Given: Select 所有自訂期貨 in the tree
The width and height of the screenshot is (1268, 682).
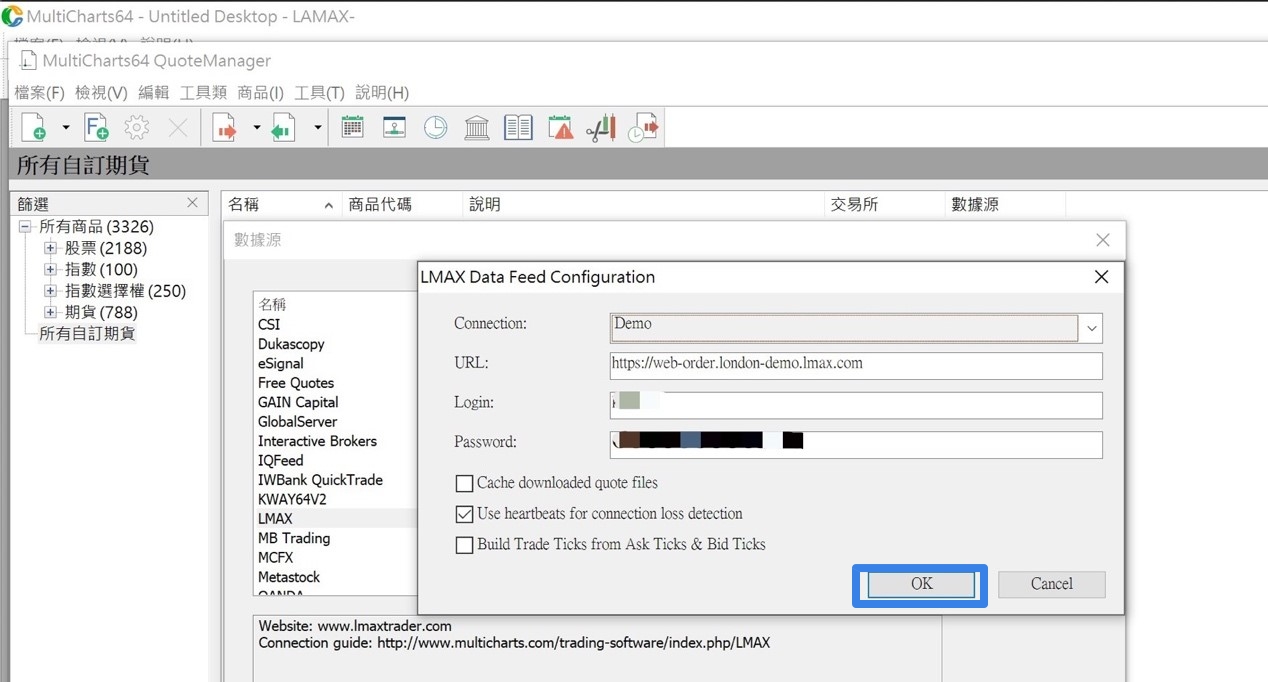Looking at the screenshot, I should click(87, 334).
